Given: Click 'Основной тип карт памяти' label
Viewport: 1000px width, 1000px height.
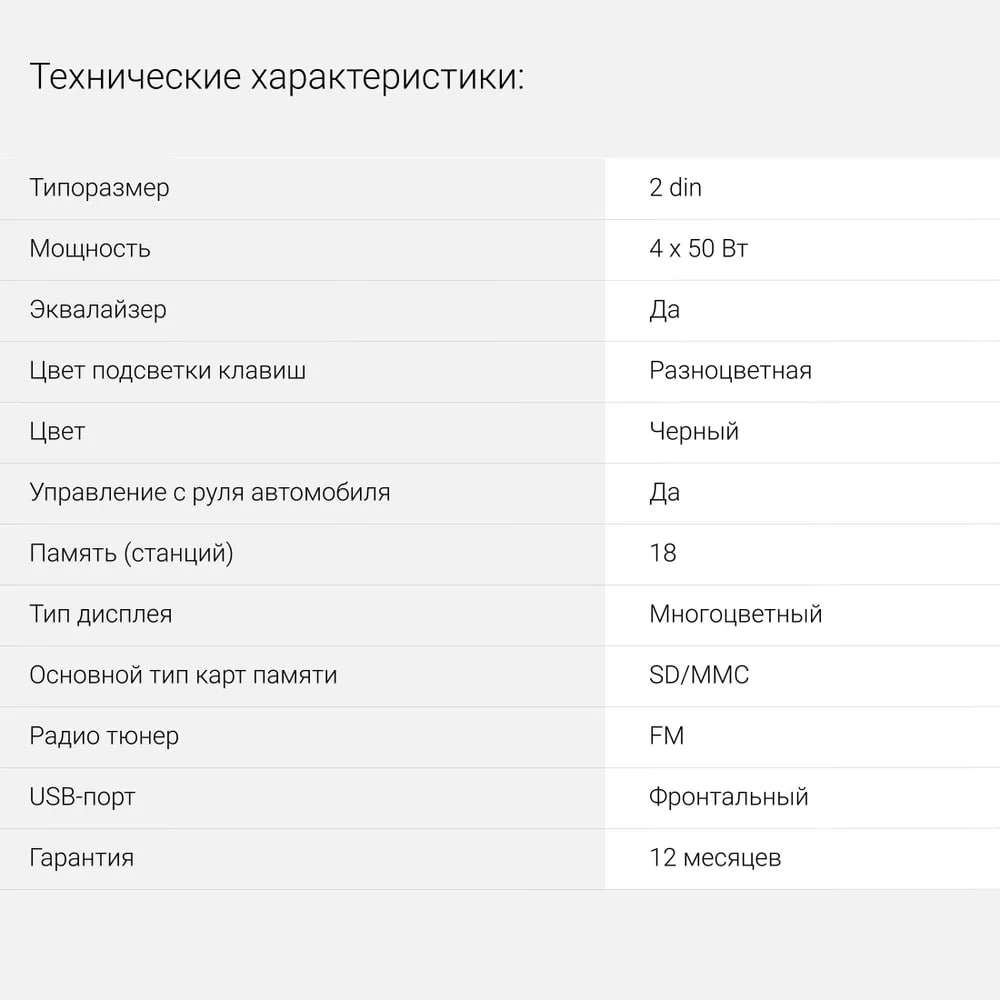Looking at the screenshot, I should pyautogui.click(x=183, y=676).
